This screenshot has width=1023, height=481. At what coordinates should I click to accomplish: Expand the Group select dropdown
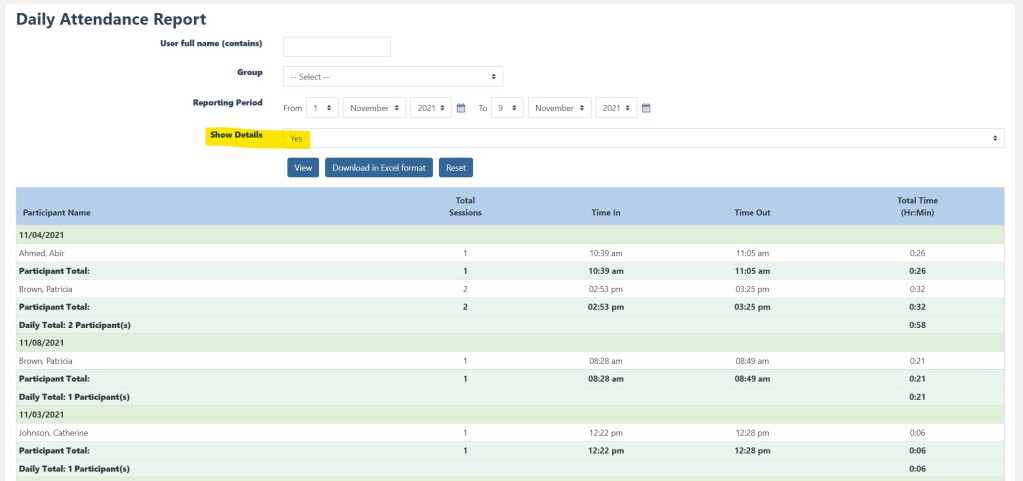pyautogui.click(x=393, y=77)
